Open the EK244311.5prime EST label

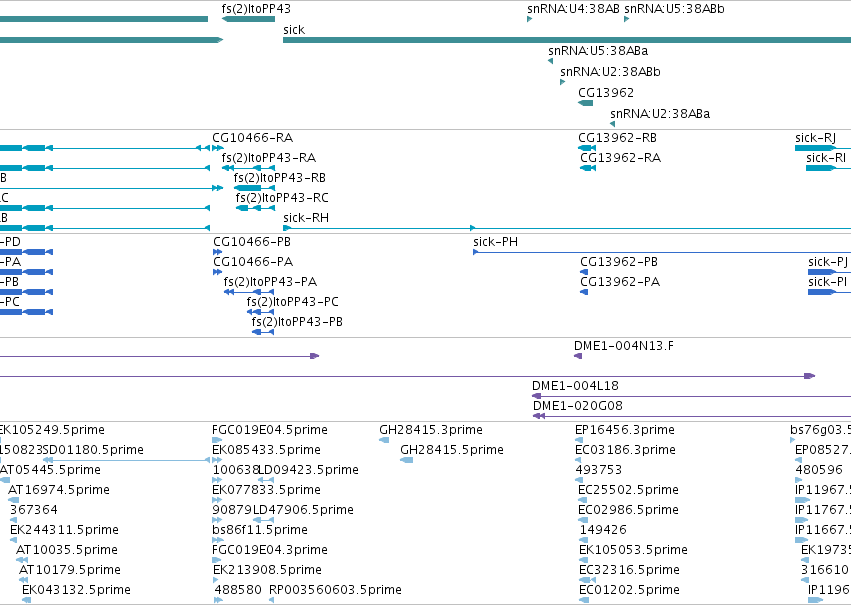point(64,530)
